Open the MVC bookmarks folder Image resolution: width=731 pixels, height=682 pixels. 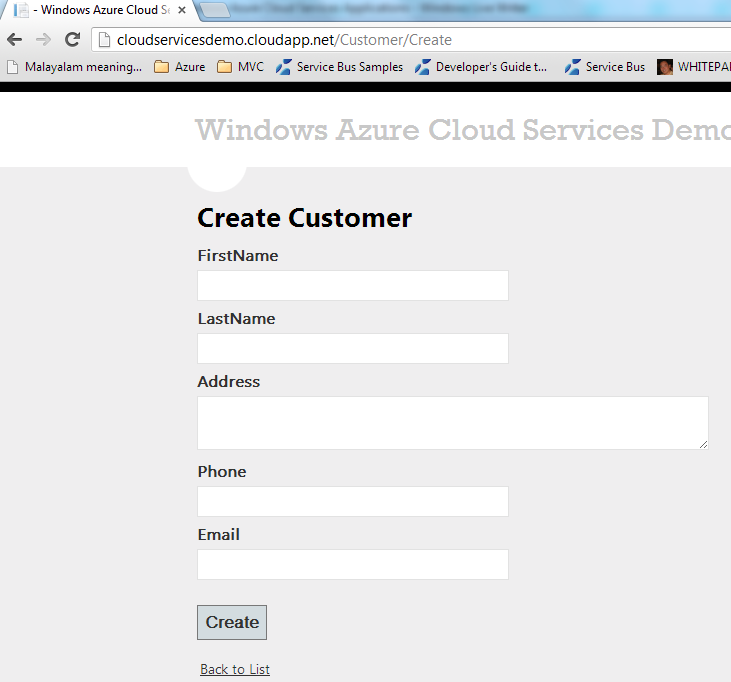click(241, 67)
